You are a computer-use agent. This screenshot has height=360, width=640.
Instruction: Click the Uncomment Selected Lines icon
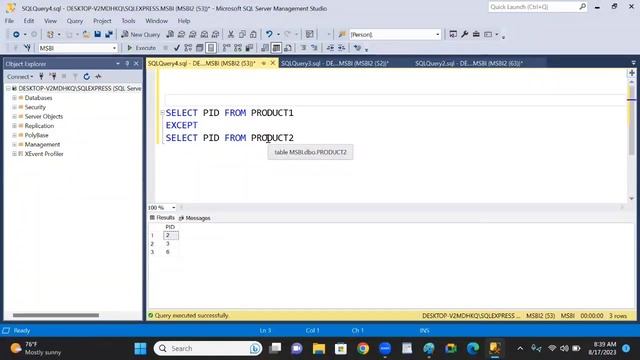[314, 48]
